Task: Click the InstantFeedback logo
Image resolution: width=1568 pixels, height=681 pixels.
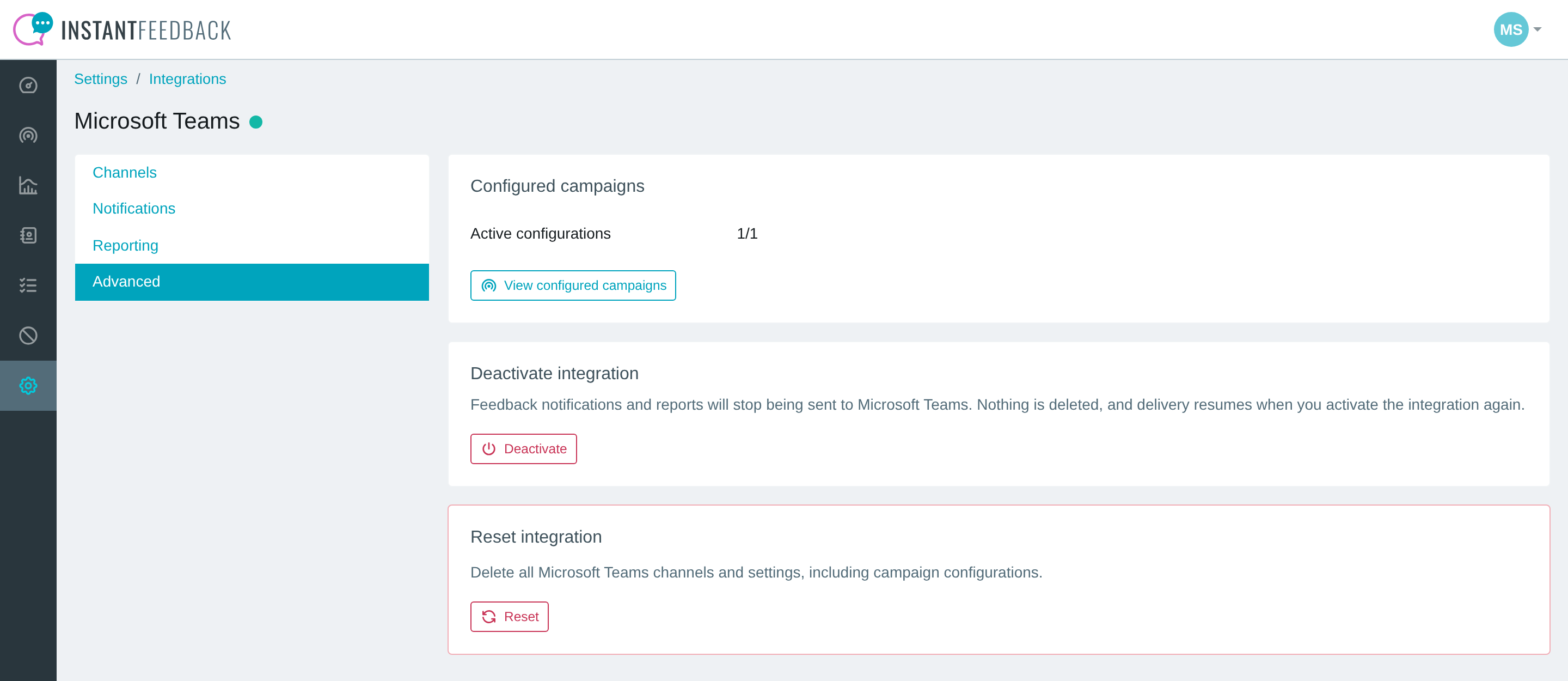Action: (122, 29)
